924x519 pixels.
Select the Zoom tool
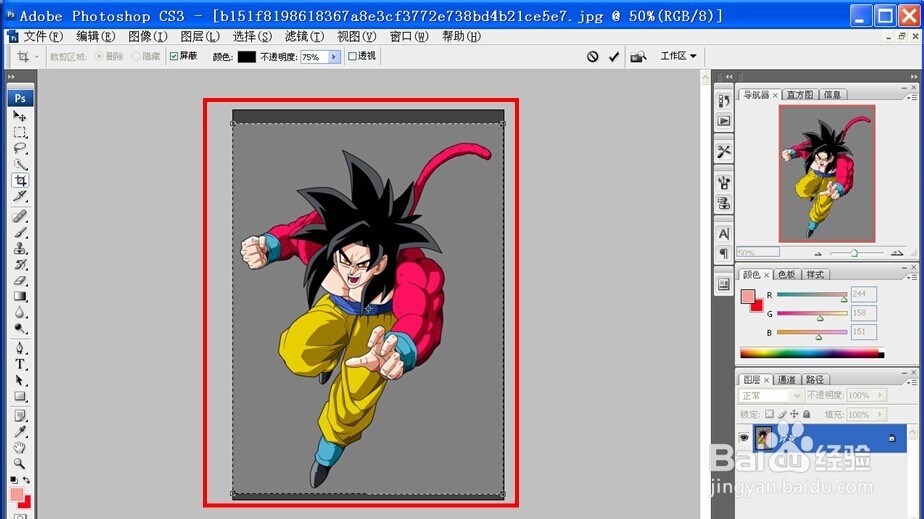20,464
